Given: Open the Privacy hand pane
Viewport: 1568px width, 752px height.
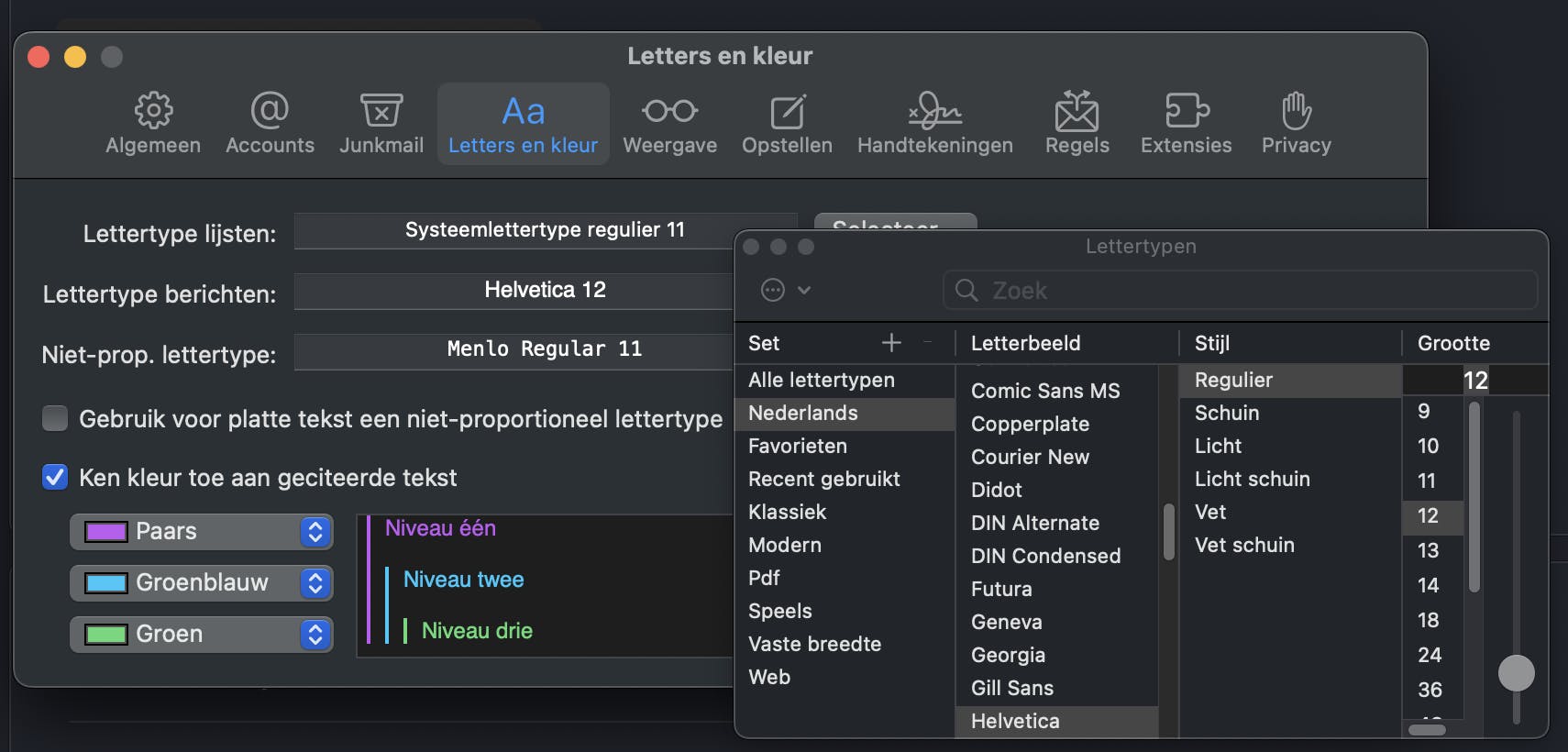Looking at the screenshot, I should click(1296, 123).
